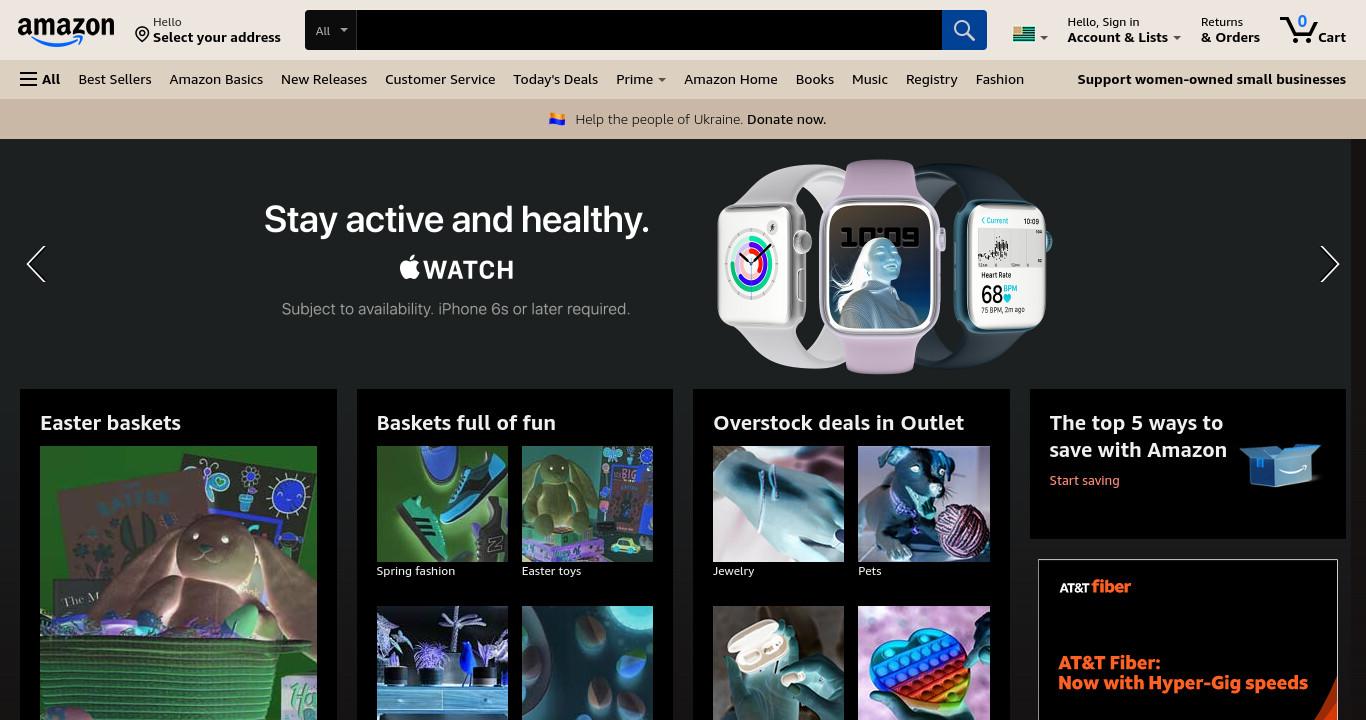Open the Registry page

tap(931, 79)
